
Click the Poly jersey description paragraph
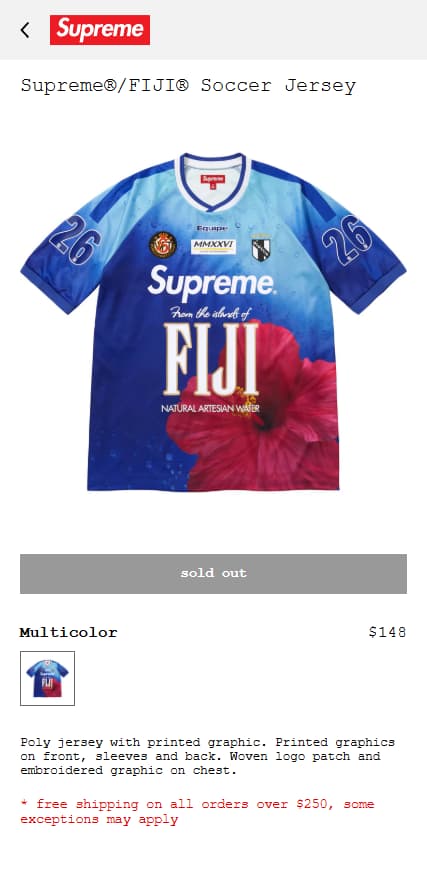pos(207,756)
